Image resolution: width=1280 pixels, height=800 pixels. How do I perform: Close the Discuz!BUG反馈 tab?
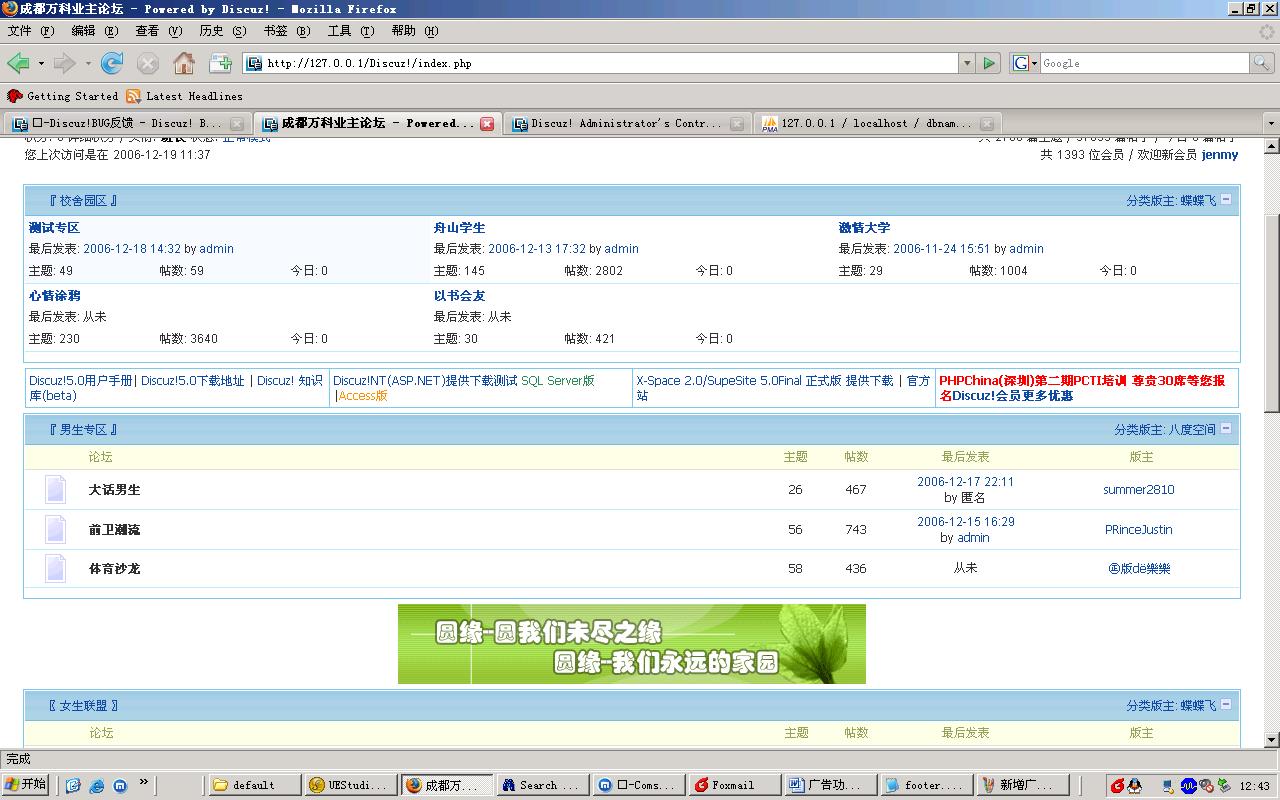pos(237,123)
